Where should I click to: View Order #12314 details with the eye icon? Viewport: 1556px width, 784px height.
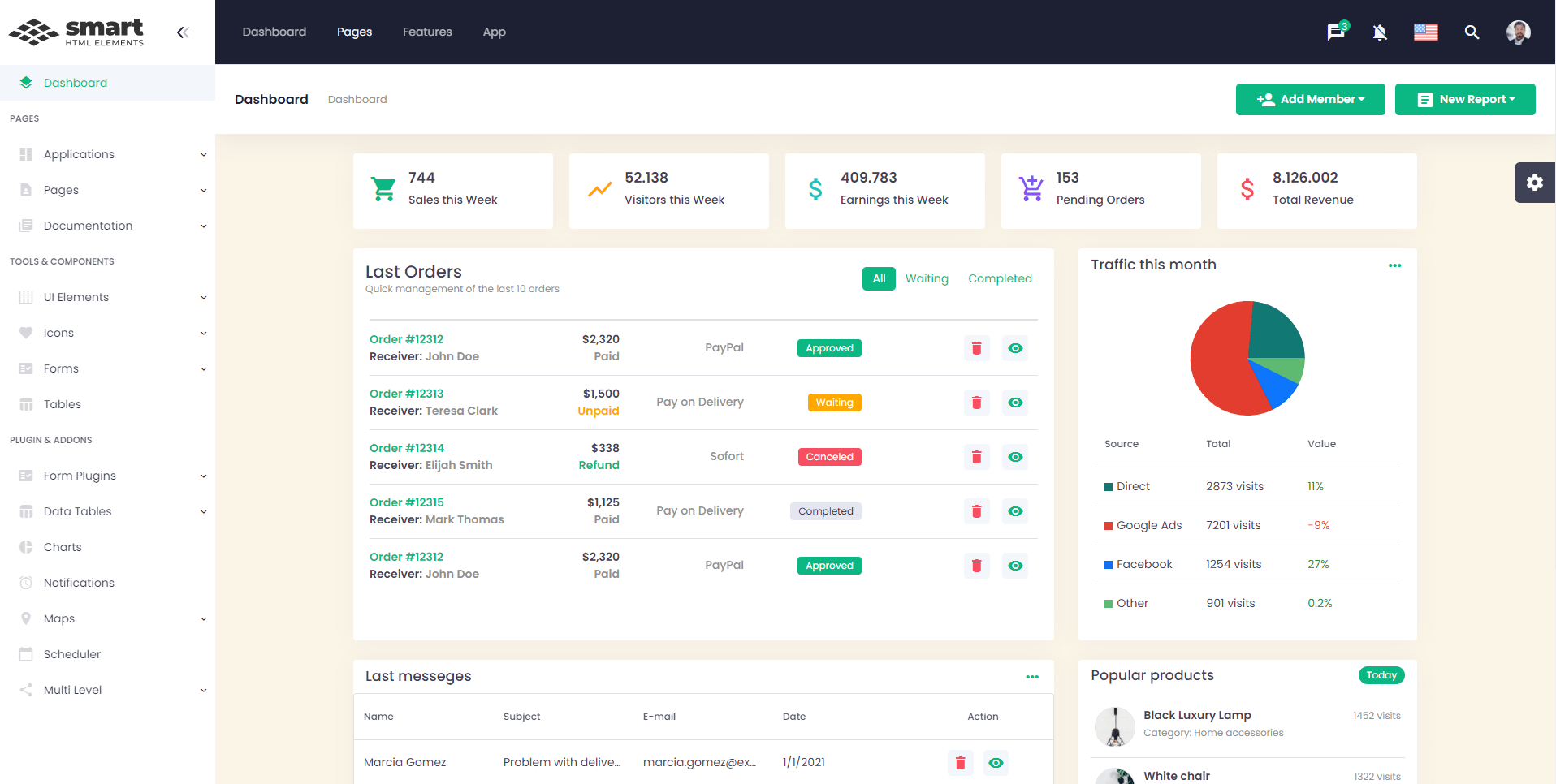tap(1014, 457)
